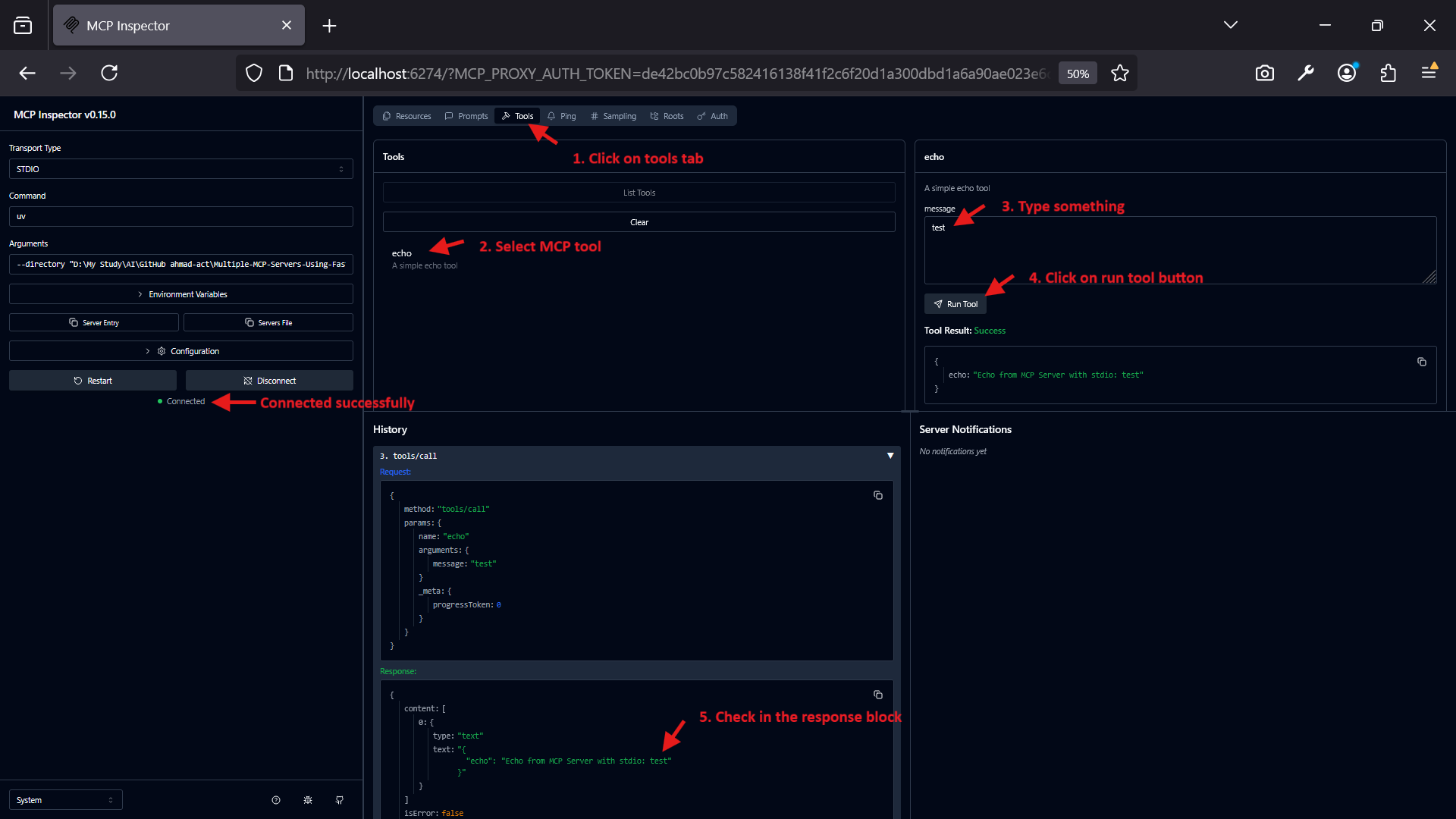Select the Tools tab
The image size is (1456, 819).
(518, 116)
